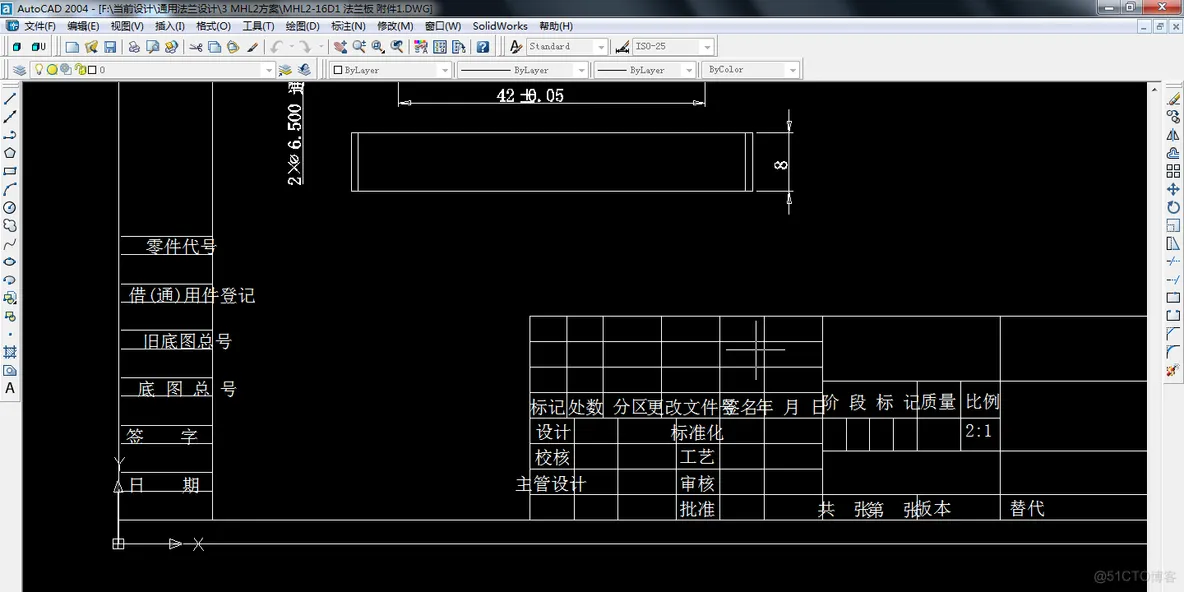1184x592 pixels.
Task: Open the 绘图(D) menu
Action: (302, 26)
